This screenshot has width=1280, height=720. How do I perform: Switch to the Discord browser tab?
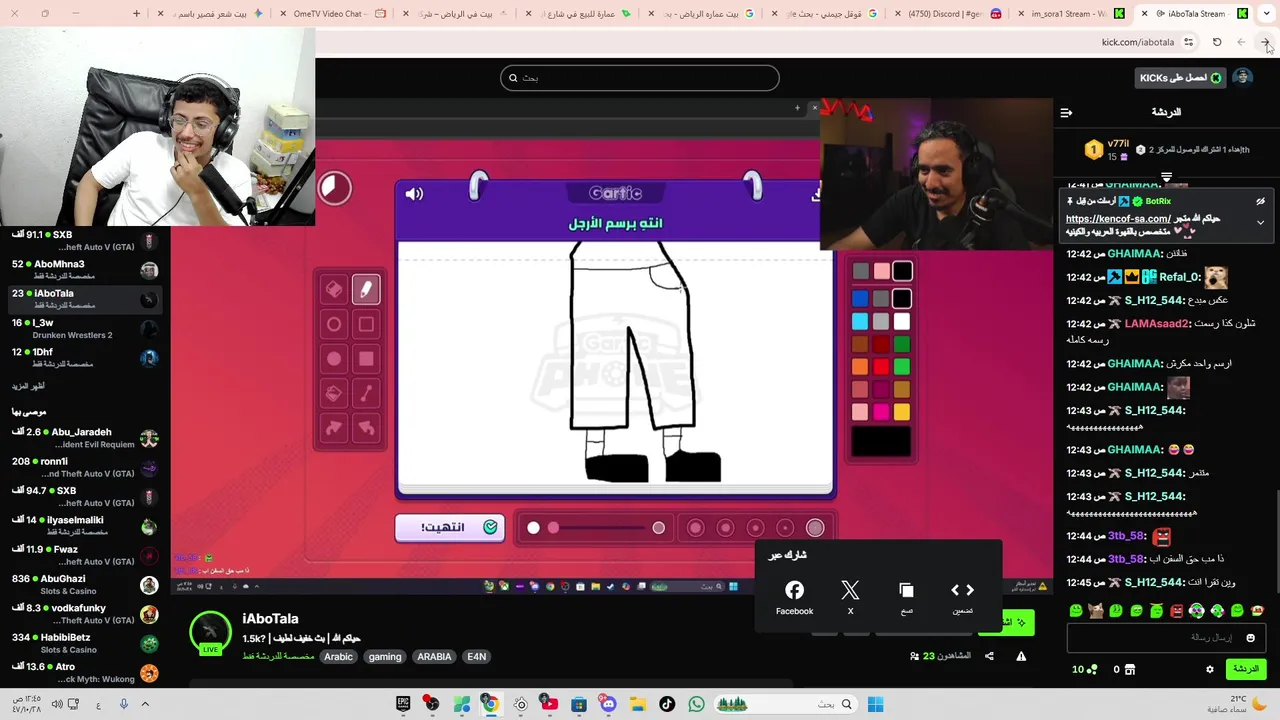click(x=946, y=14)
